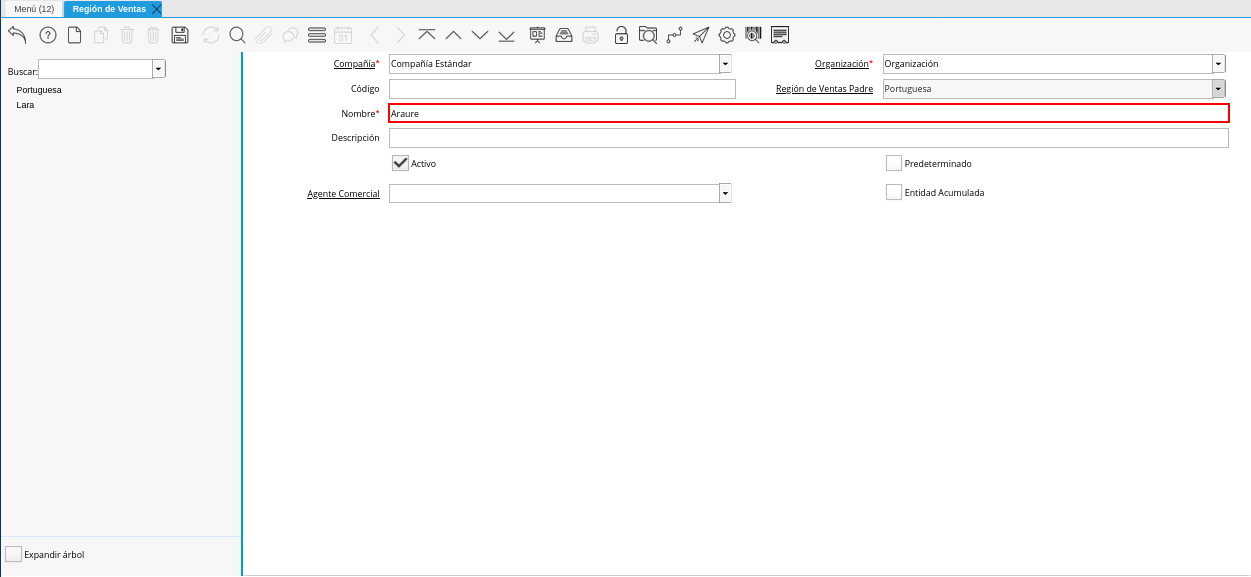Viewport: 1251px width, 577px height.
Task: Go to the next record down arrow
Action: coord(480,35)
